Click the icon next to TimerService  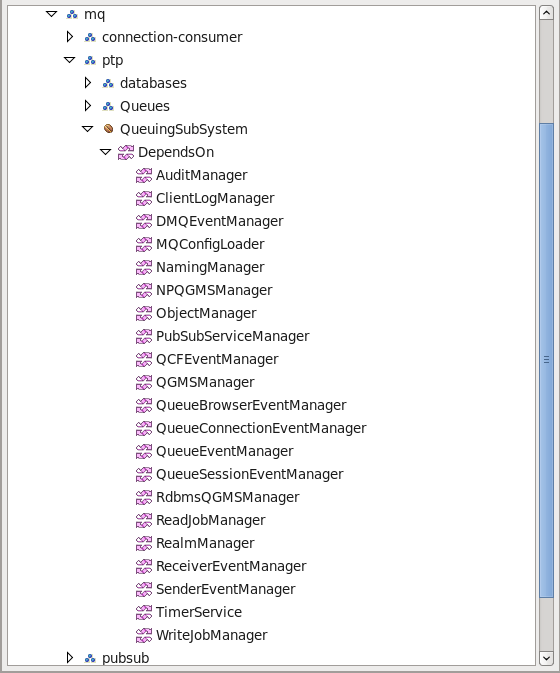point(144,612)
